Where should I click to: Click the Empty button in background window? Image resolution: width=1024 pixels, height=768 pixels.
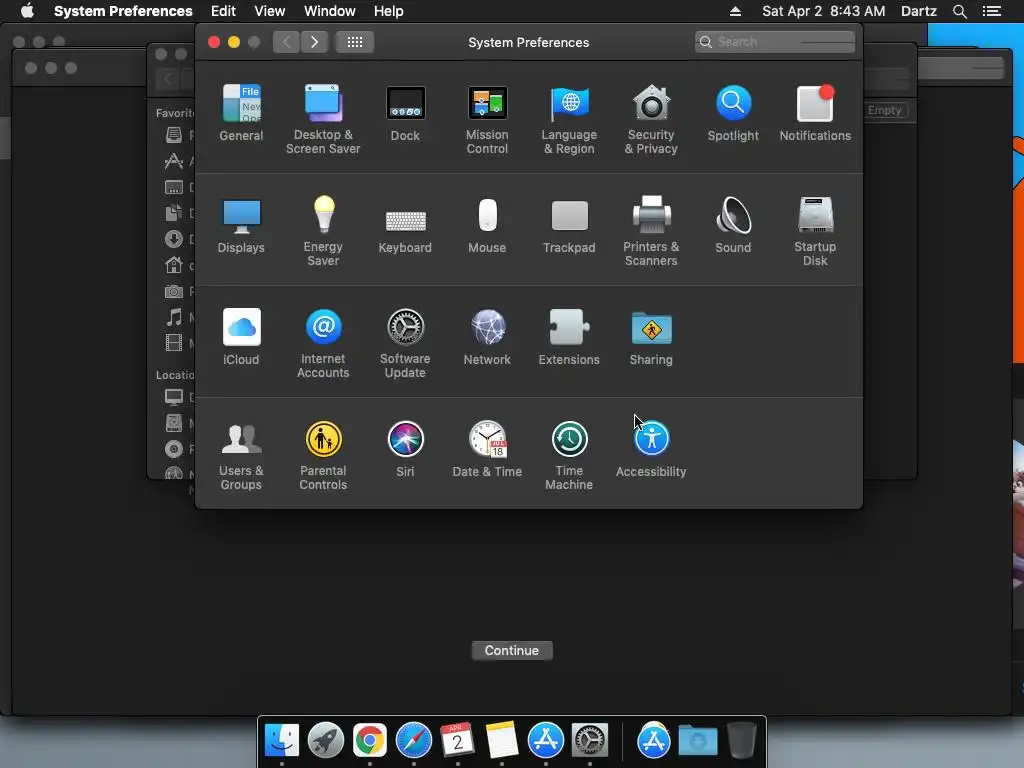885,110
